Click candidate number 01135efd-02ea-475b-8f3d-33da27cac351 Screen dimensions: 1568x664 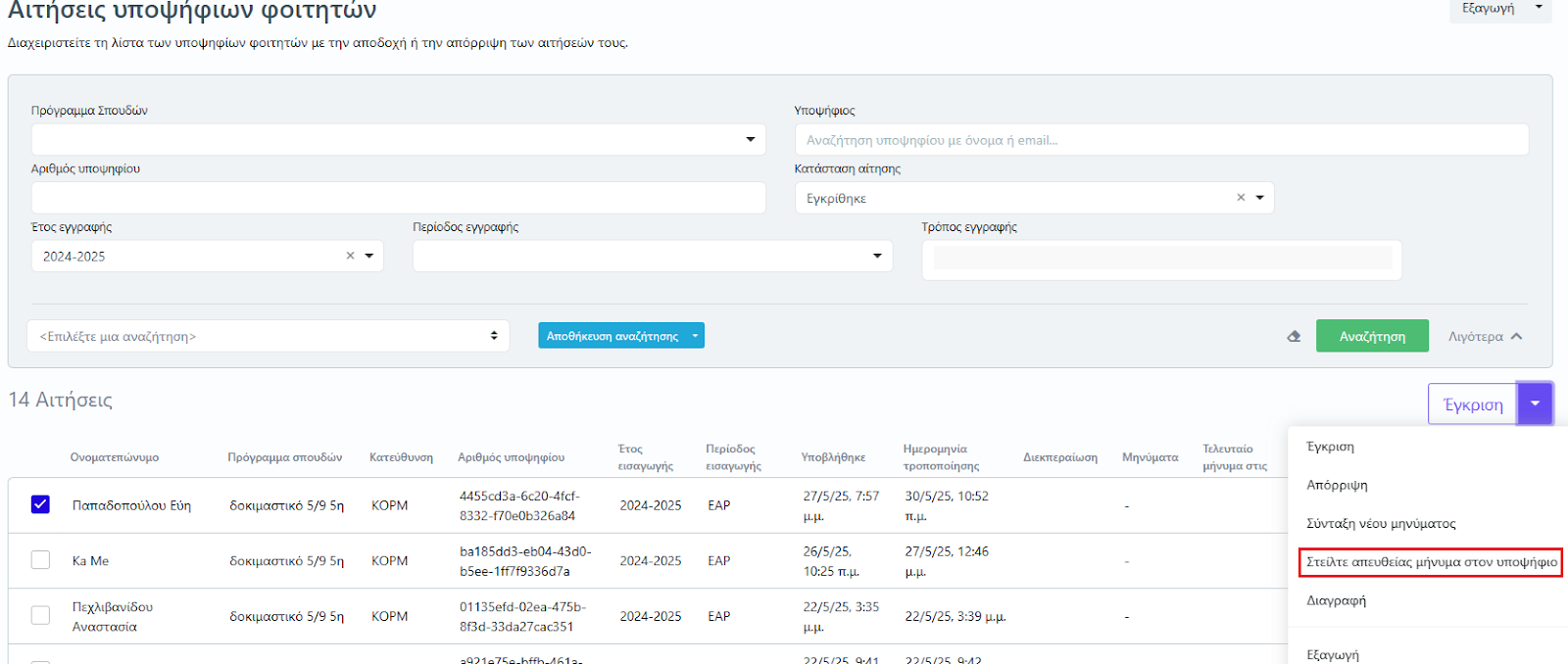click(x=522, y=616)
